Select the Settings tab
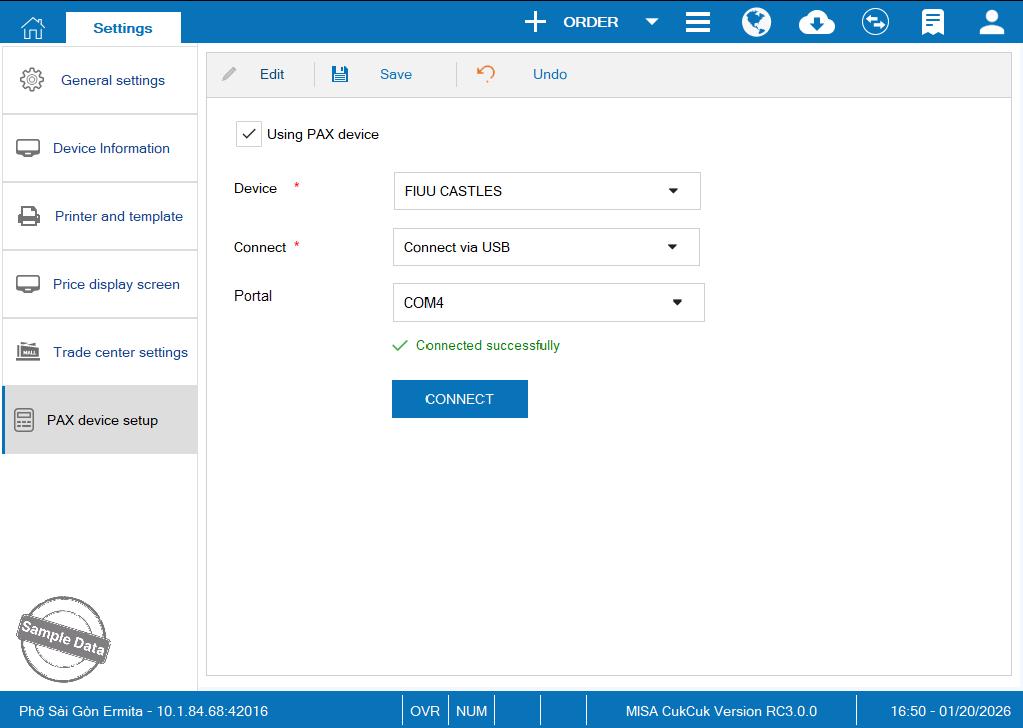Viewport: 1023px width, 728px height. point(123,28)
